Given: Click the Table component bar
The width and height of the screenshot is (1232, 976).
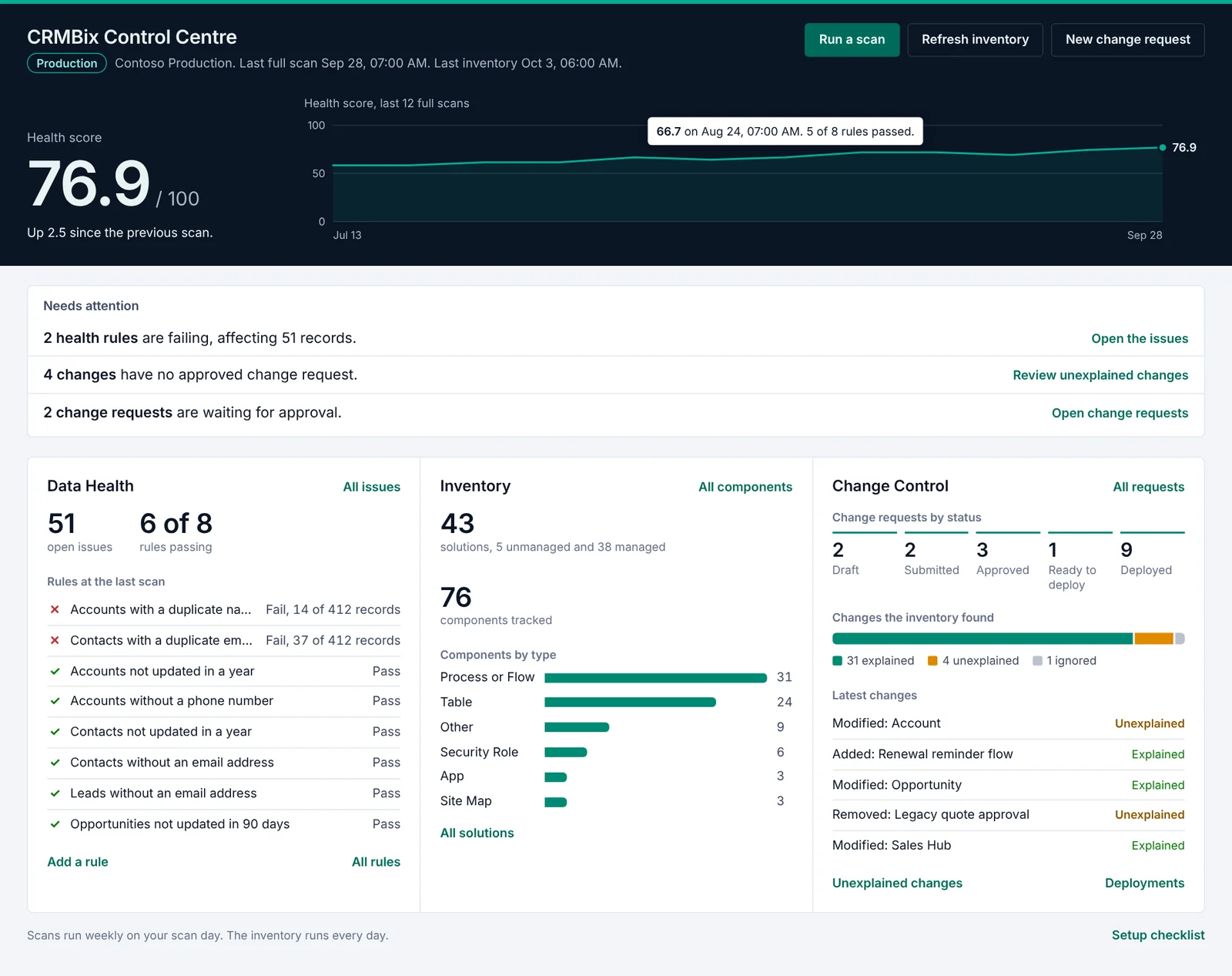Looking at the screenshot, I should coord(630,703).
